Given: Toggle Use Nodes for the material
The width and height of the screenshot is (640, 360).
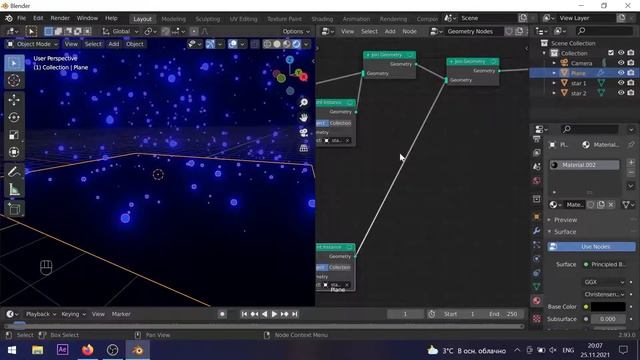Looking at the screenshot, I should point(591,247).
